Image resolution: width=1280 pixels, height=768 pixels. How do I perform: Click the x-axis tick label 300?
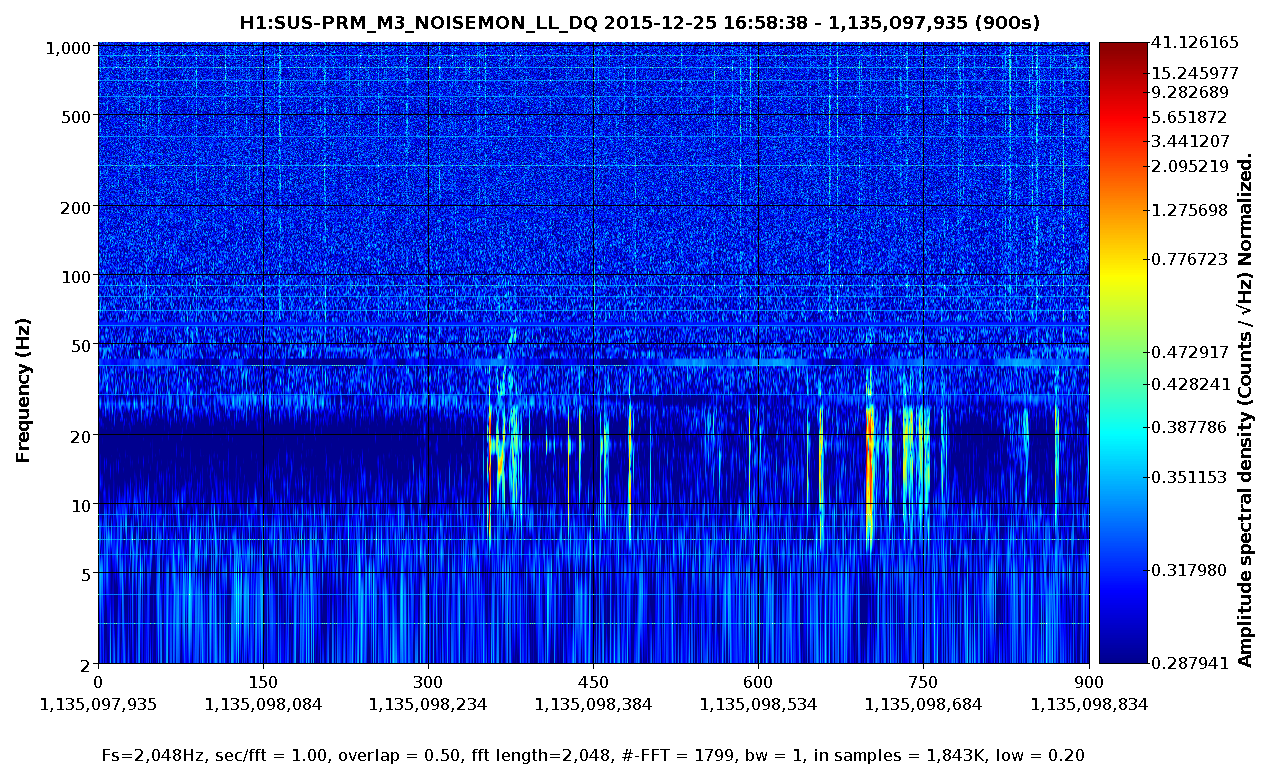pyautogui.click(x=428, y=681)
